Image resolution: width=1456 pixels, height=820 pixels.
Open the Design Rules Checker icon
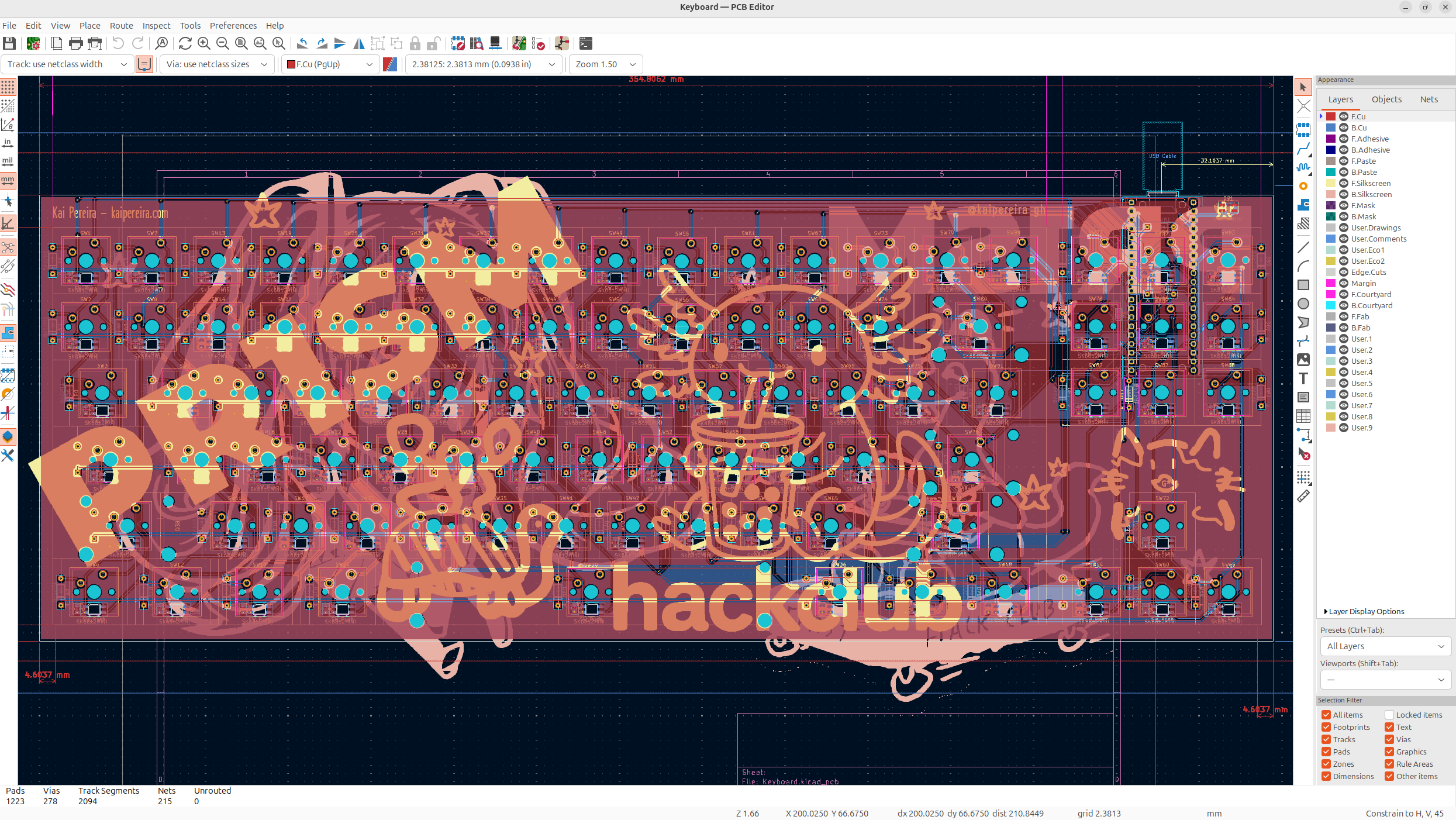pyautogui.click(x=537, y=43)
